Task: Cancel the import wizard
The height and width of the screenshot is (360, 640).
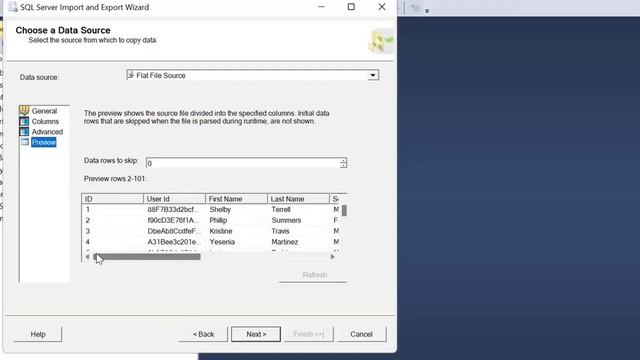Action: pyautogui.click(x=361, y=334)
